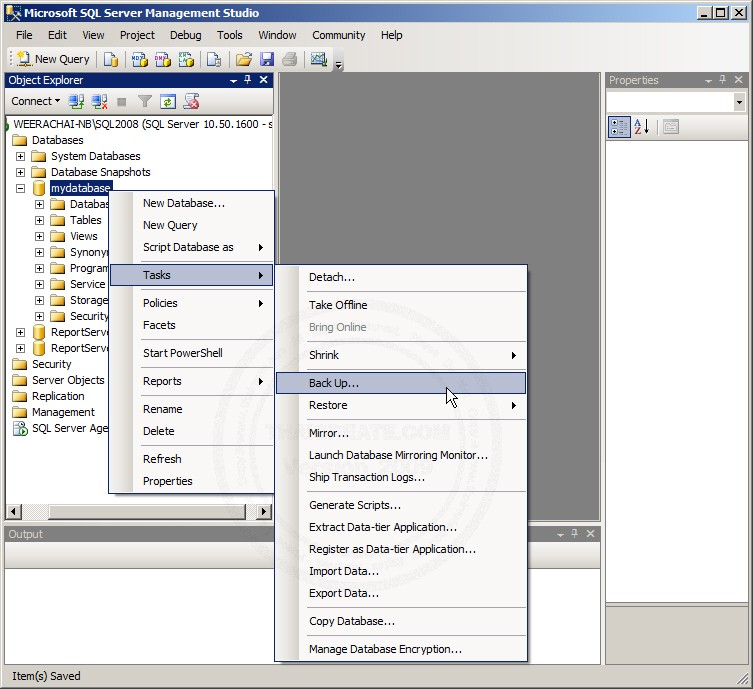Click the Save floppy disk icon
Image resolution: width=753 pixels, height=689 pixels.
(267, 60)
